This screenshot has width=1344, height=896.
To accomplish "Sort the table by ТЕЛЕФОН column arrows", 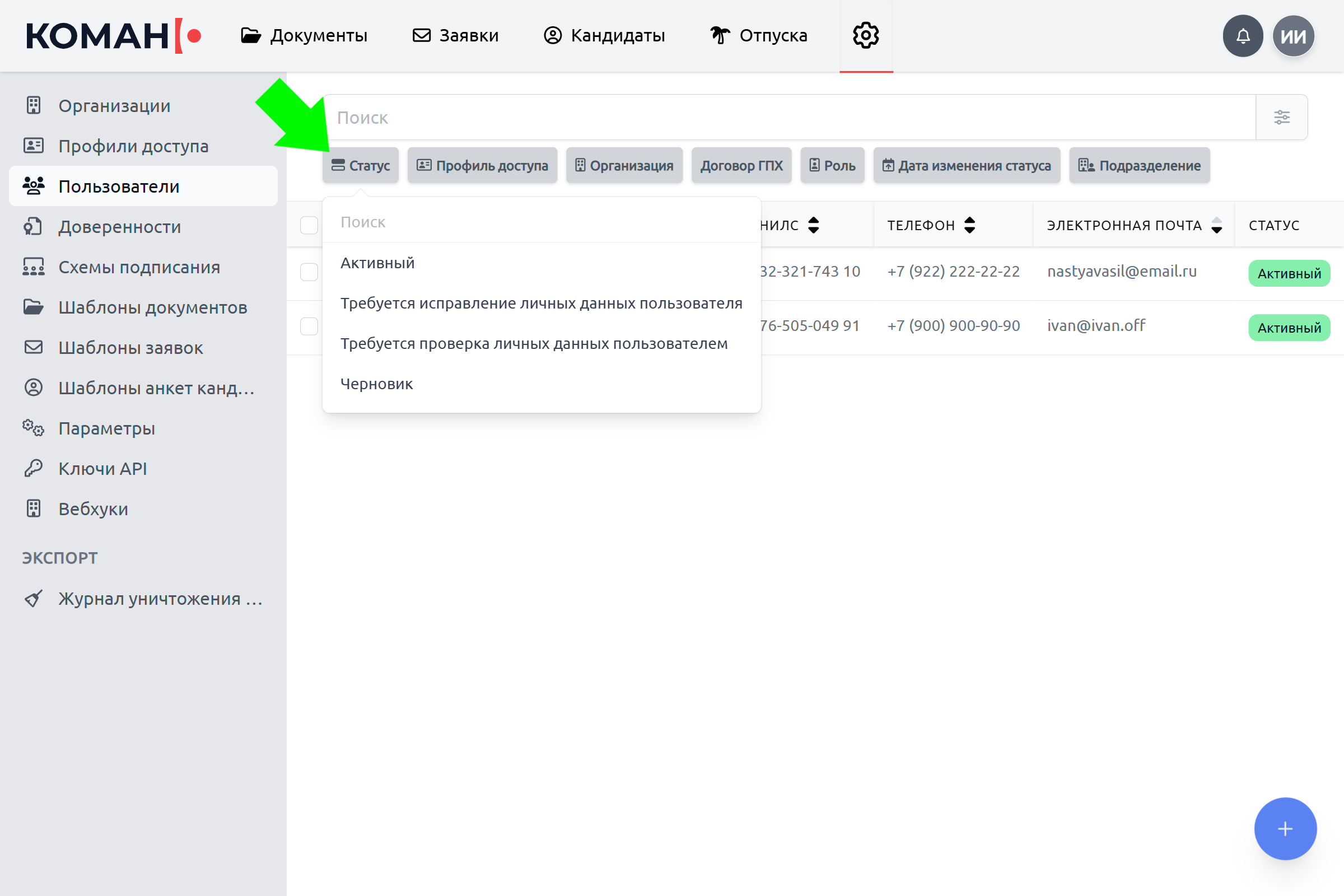I will (x=969, y=225).
